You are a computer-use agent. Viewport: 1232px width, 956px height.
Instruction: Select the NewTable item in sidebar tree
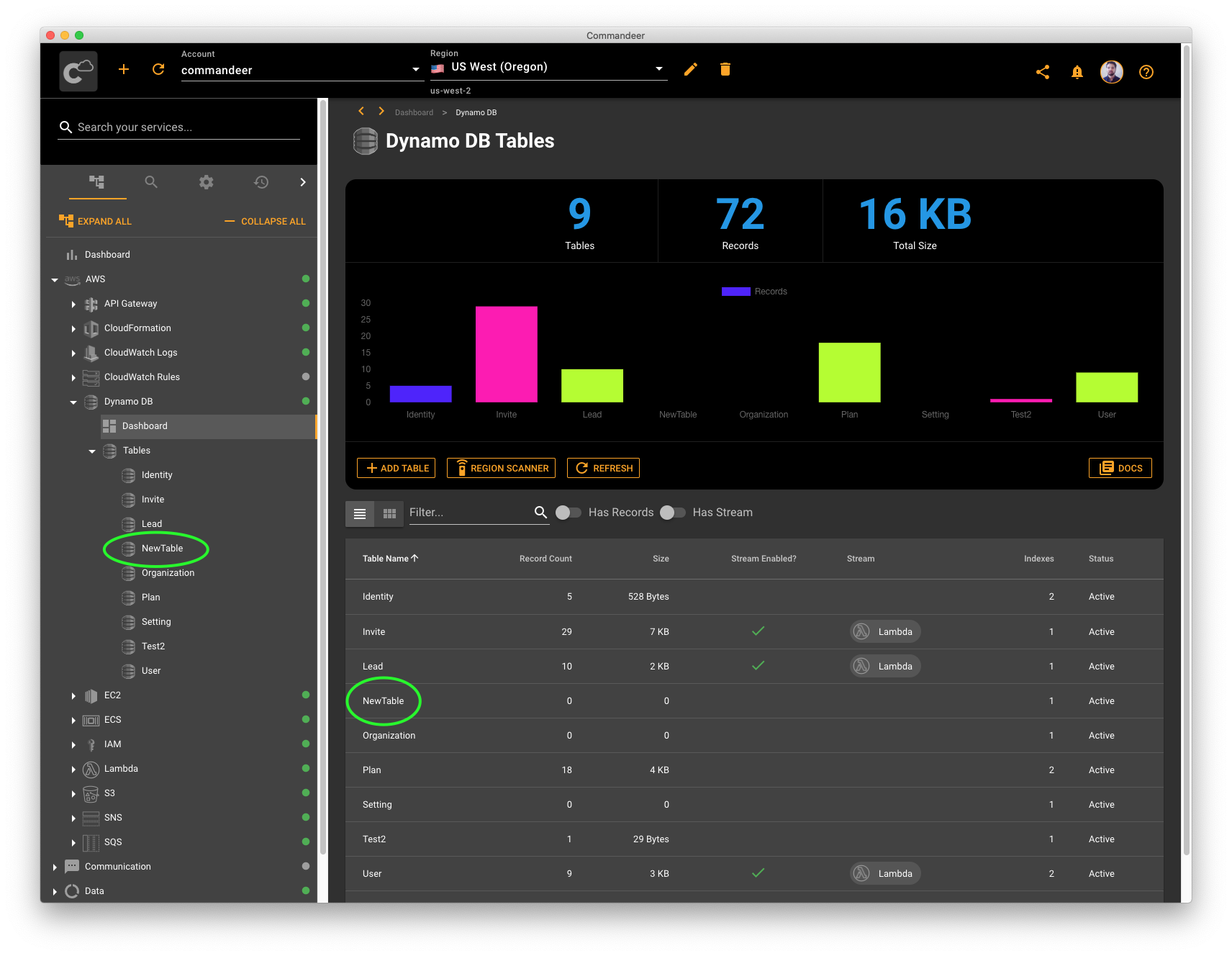tap(162, 549)
